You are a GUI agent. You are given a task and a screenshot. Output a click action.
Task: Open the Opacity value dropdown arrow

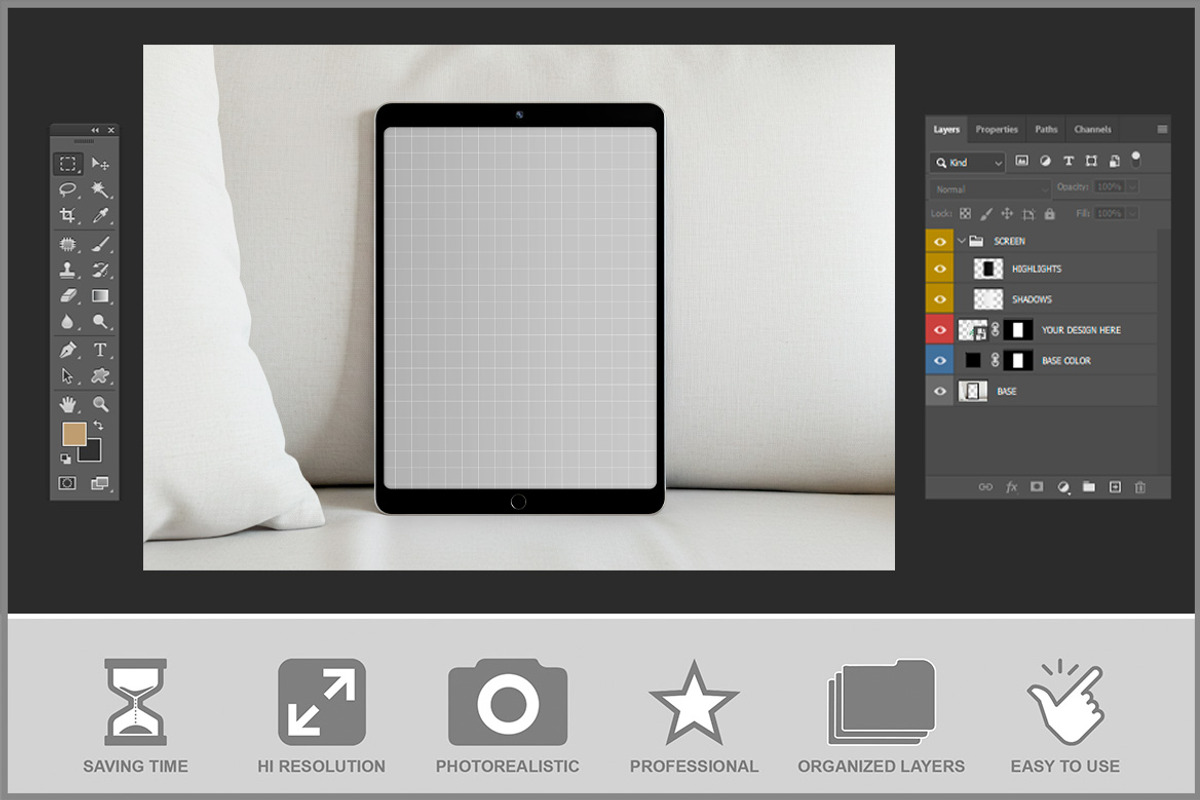[x=1132, y=187]
